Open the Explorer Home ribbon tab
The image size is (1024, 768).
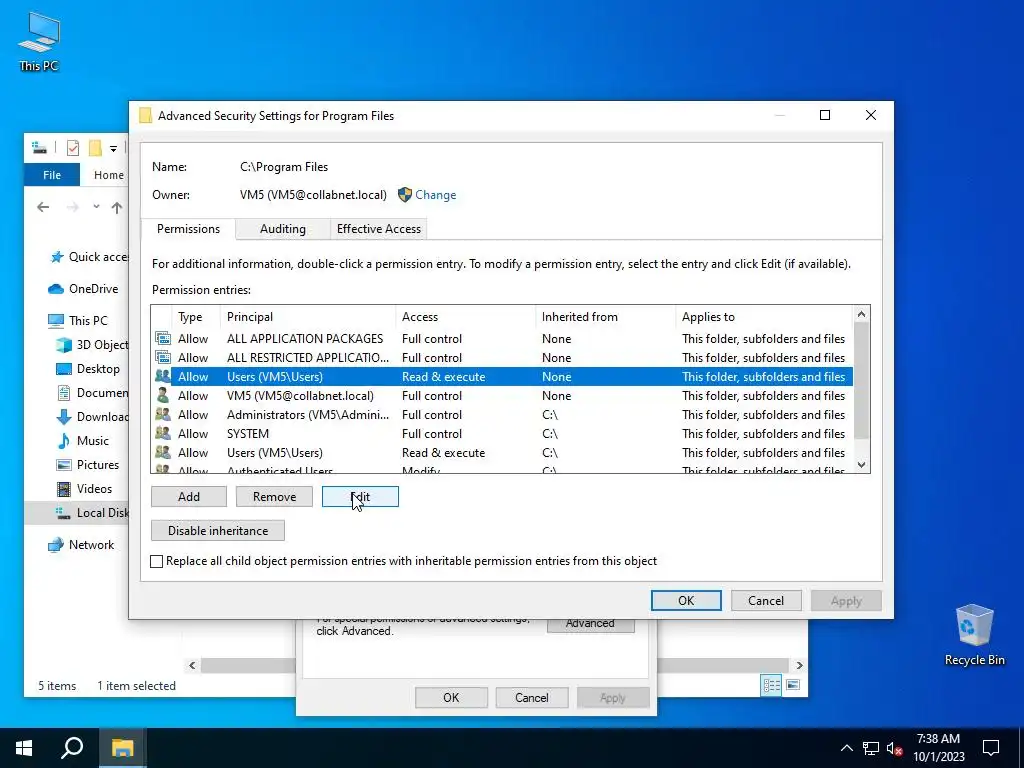click(x=108, y=175)
